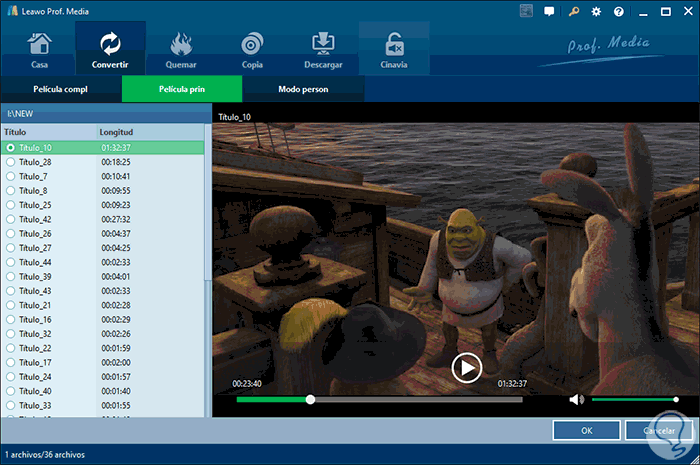Open the Descargar download module
This screenshot has width=700, height=465.
pos(323,50)
